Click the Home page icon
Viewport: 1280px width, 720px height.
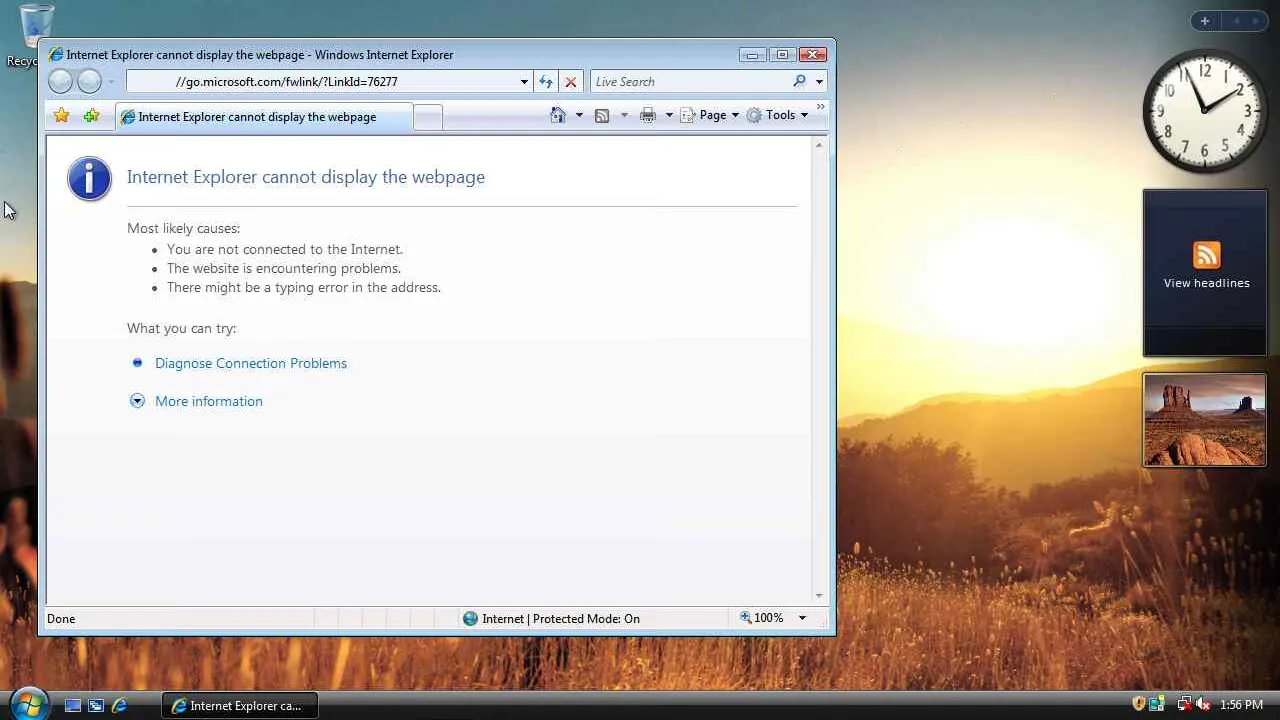pyautogui.click(x=559, y=115)
